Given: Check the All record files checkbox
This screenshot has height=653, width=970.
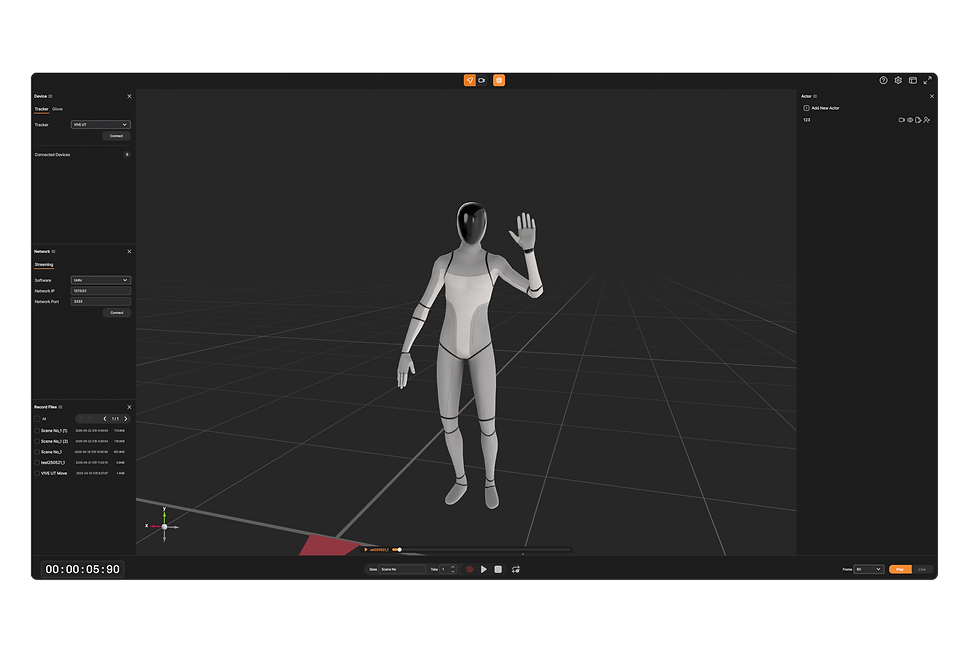Looking at the screenshot, I should click(x=37, y=419).
